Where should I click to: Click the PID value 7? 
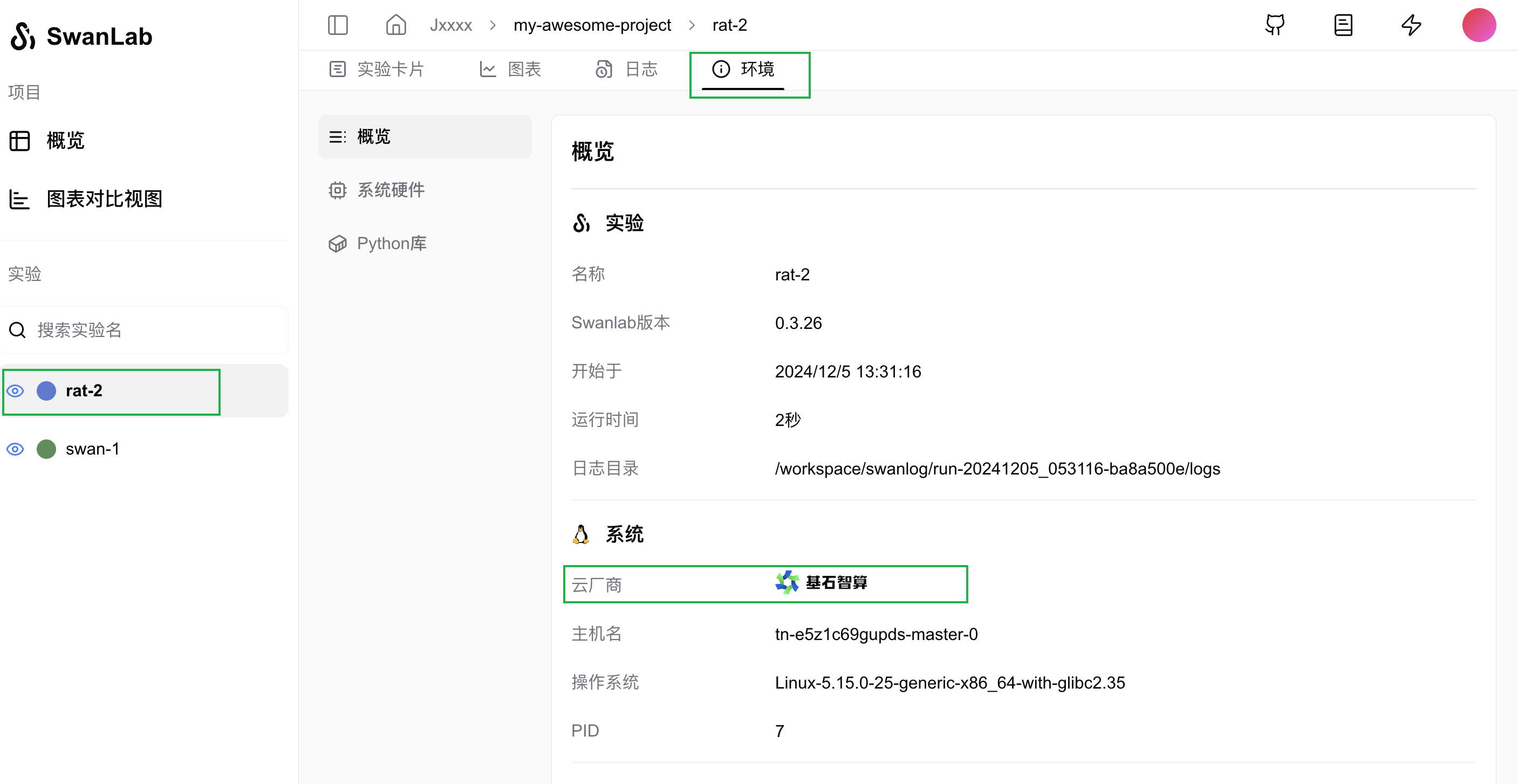click(779, 732)
